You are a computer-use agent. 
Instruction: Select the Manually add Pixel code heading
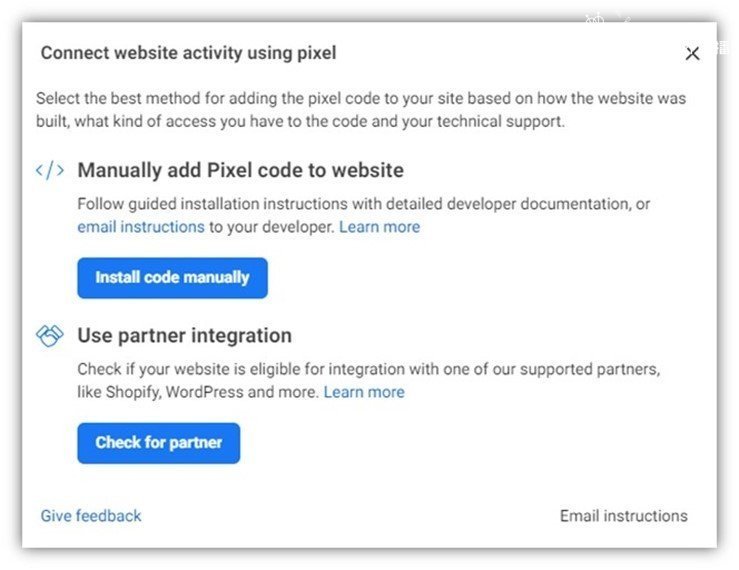click(240, 170)
